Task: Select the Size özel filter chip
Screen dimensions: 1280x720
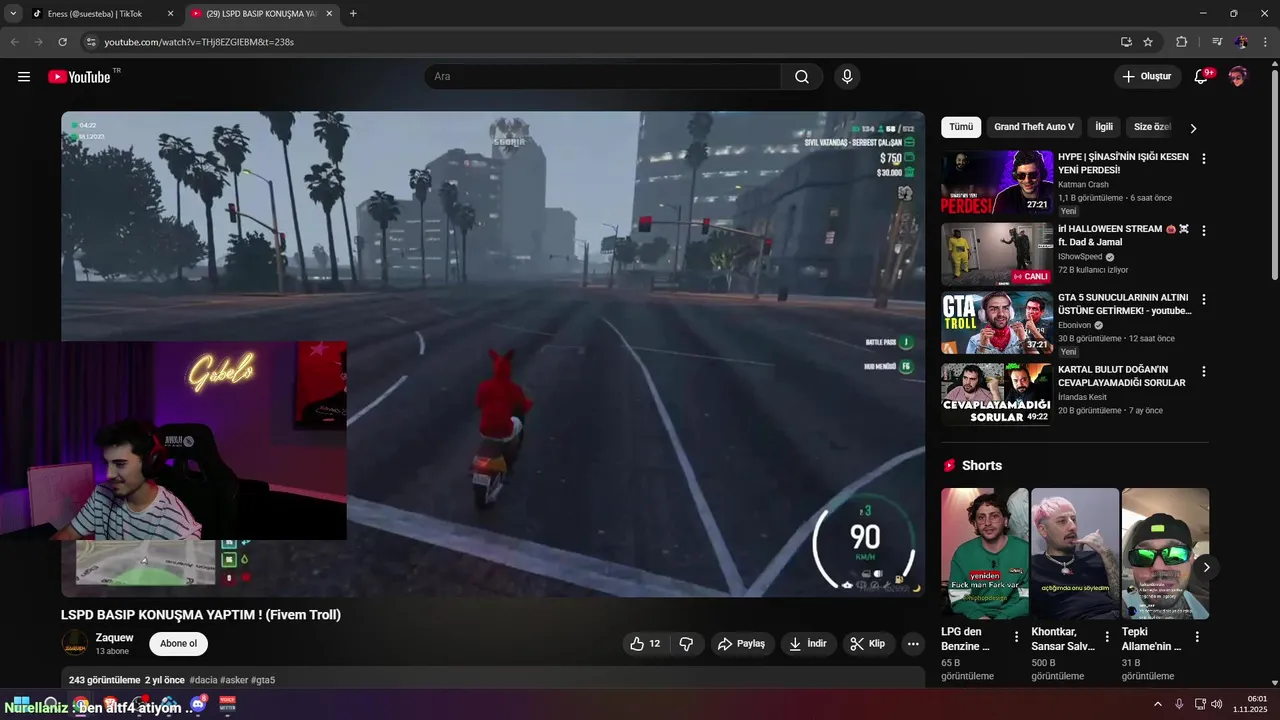Action: (x=1152, y=127)
